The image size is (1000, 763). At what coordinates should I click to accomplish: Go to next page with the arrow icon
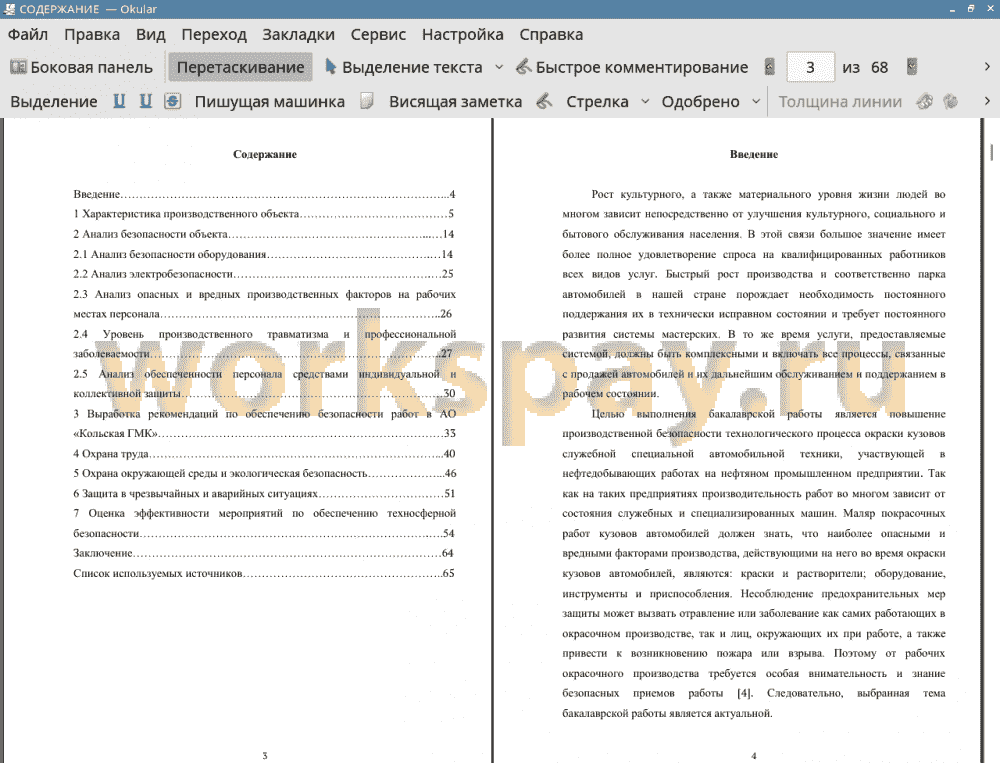pyautogui.click(x=912, y=67)
